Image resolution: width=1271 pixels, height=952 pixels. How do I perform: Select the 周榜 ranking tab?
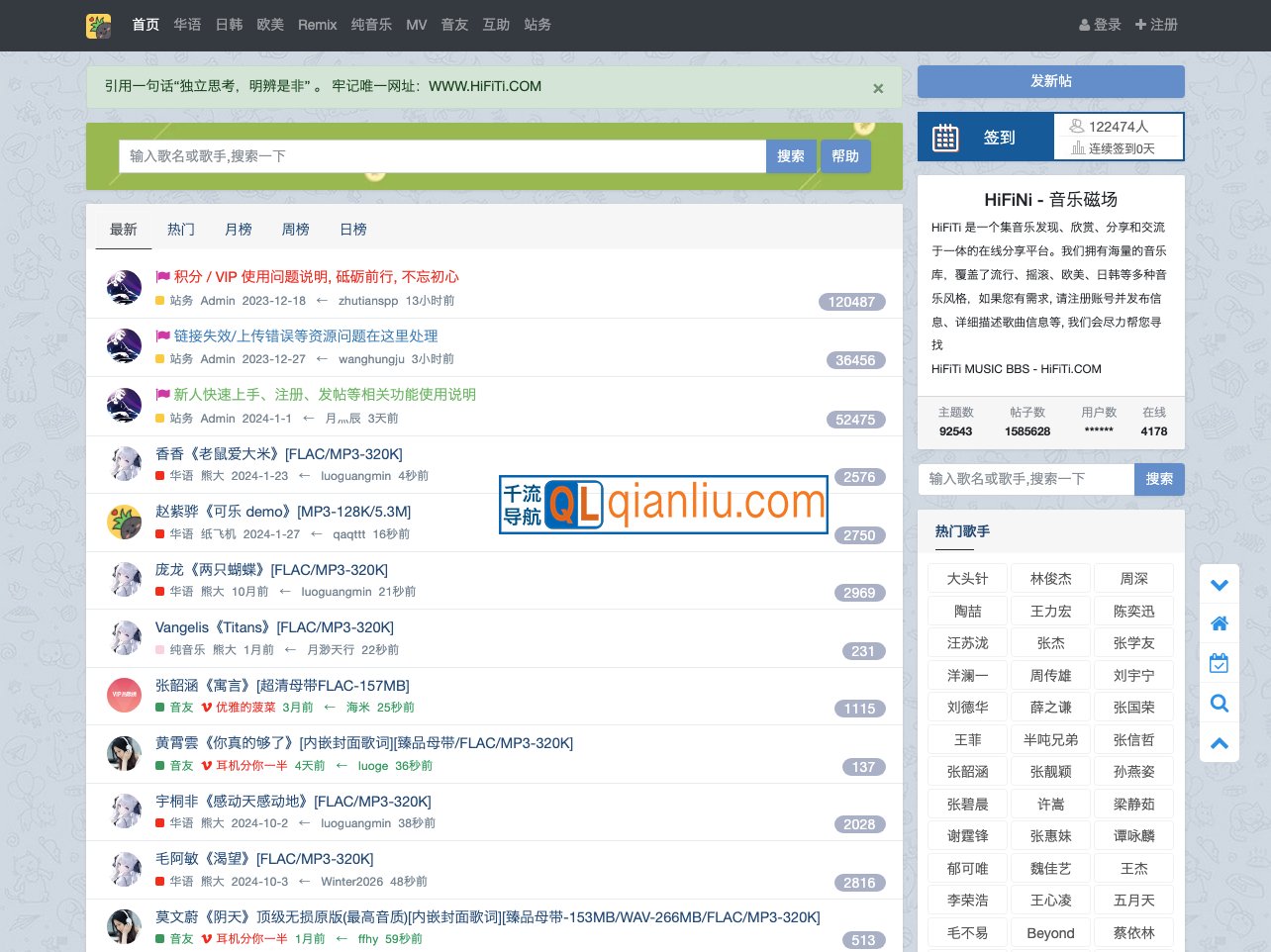click(x=295, y=230)
